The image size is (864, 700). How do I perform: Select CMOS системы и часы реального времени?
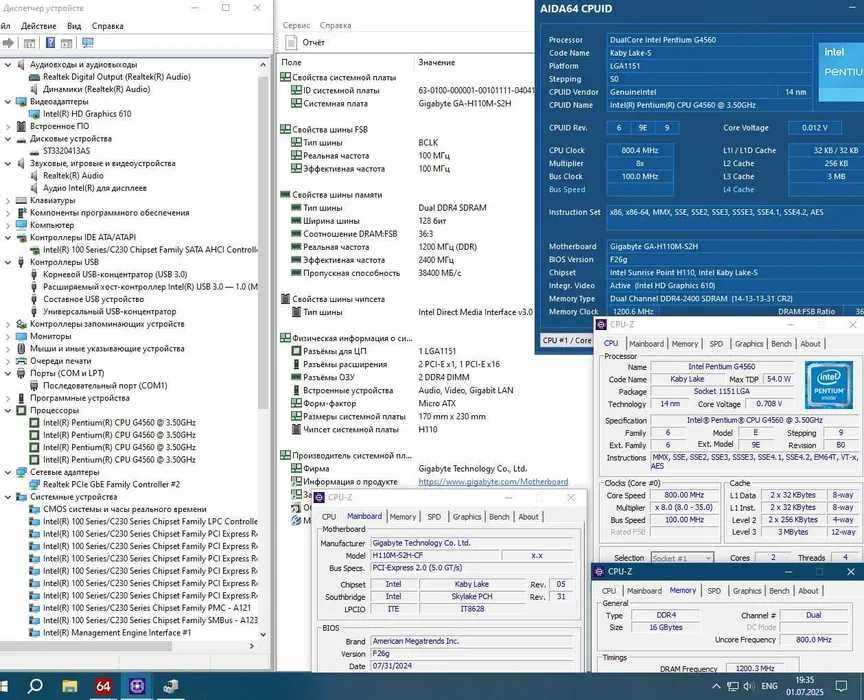pos(125,509)
